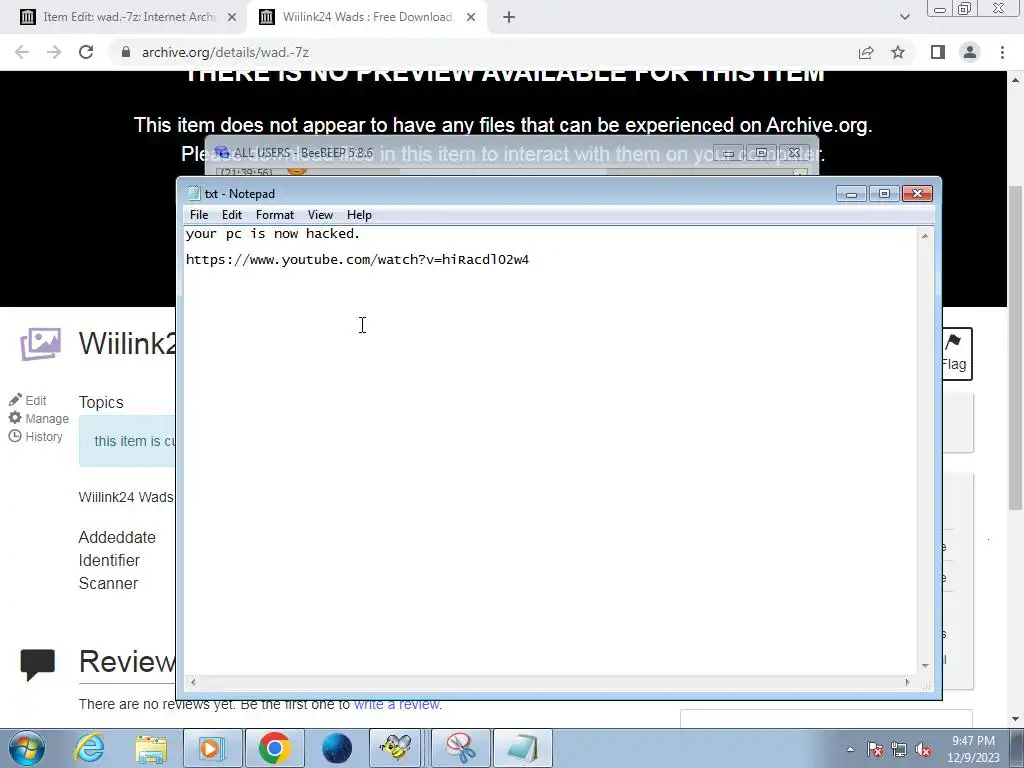
Task: Click the write a review link
Action: (x=396, y=704)
